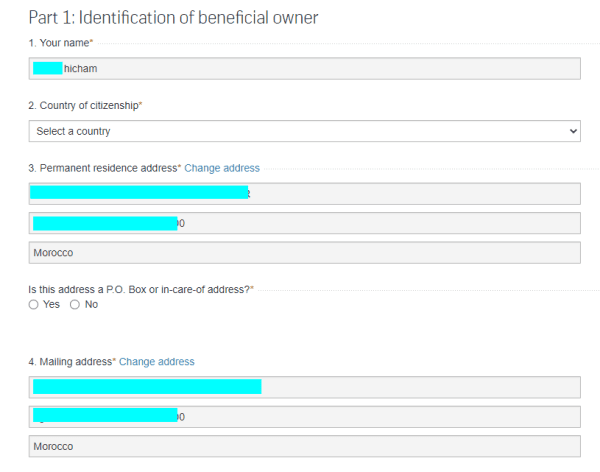Click the Morocco field under mailing address
Screen dimensions: 600x472
[304, 446]
